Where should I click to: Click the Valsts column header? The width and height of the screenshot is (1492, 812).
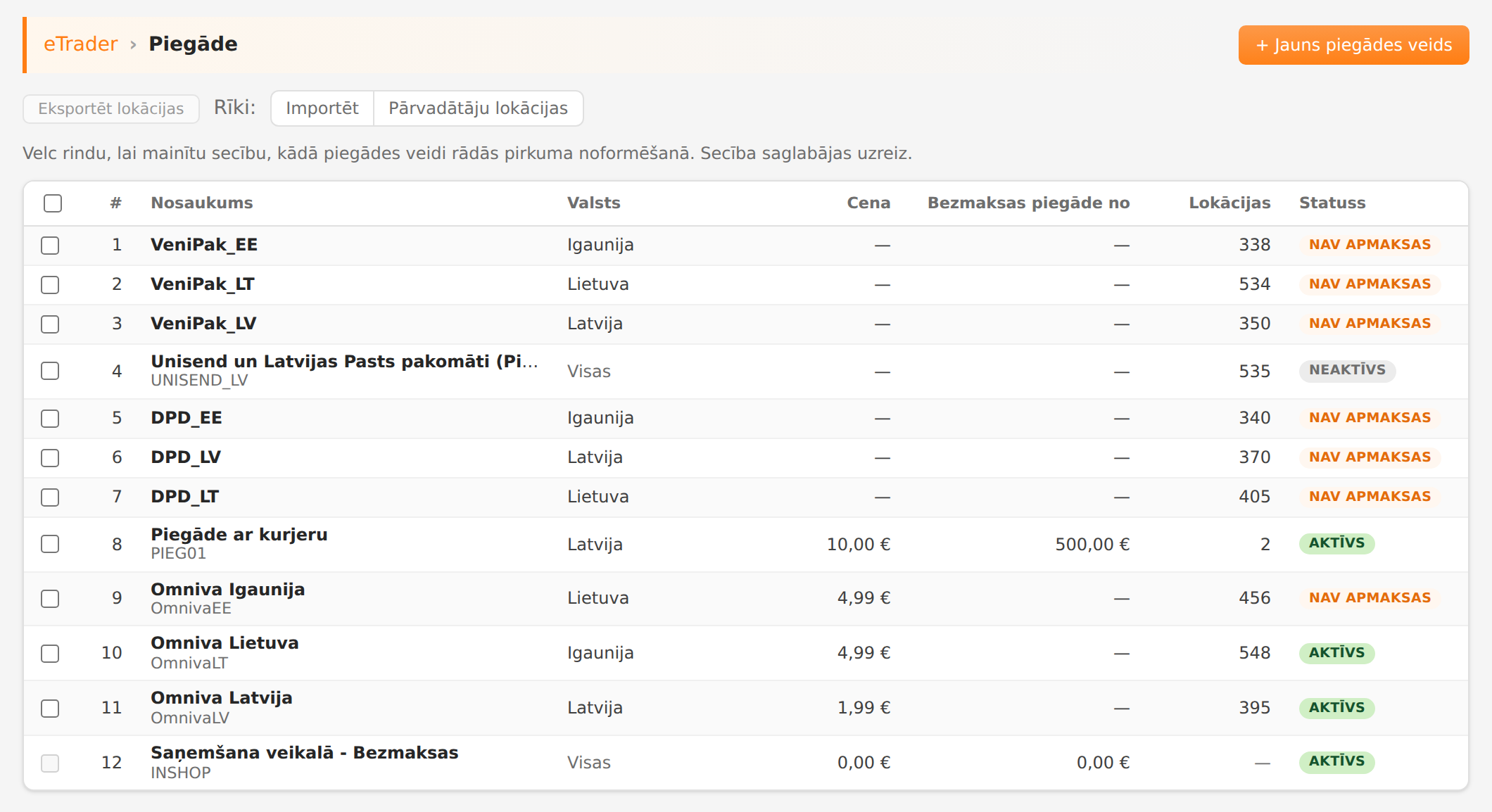point(594,203)
